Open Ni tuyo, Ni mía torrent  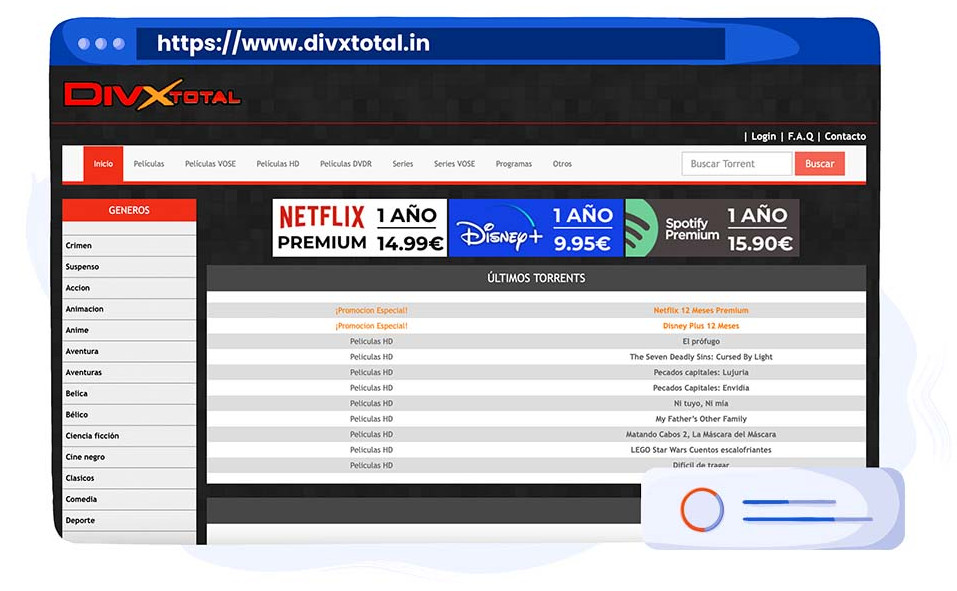[x=701, y=404]
